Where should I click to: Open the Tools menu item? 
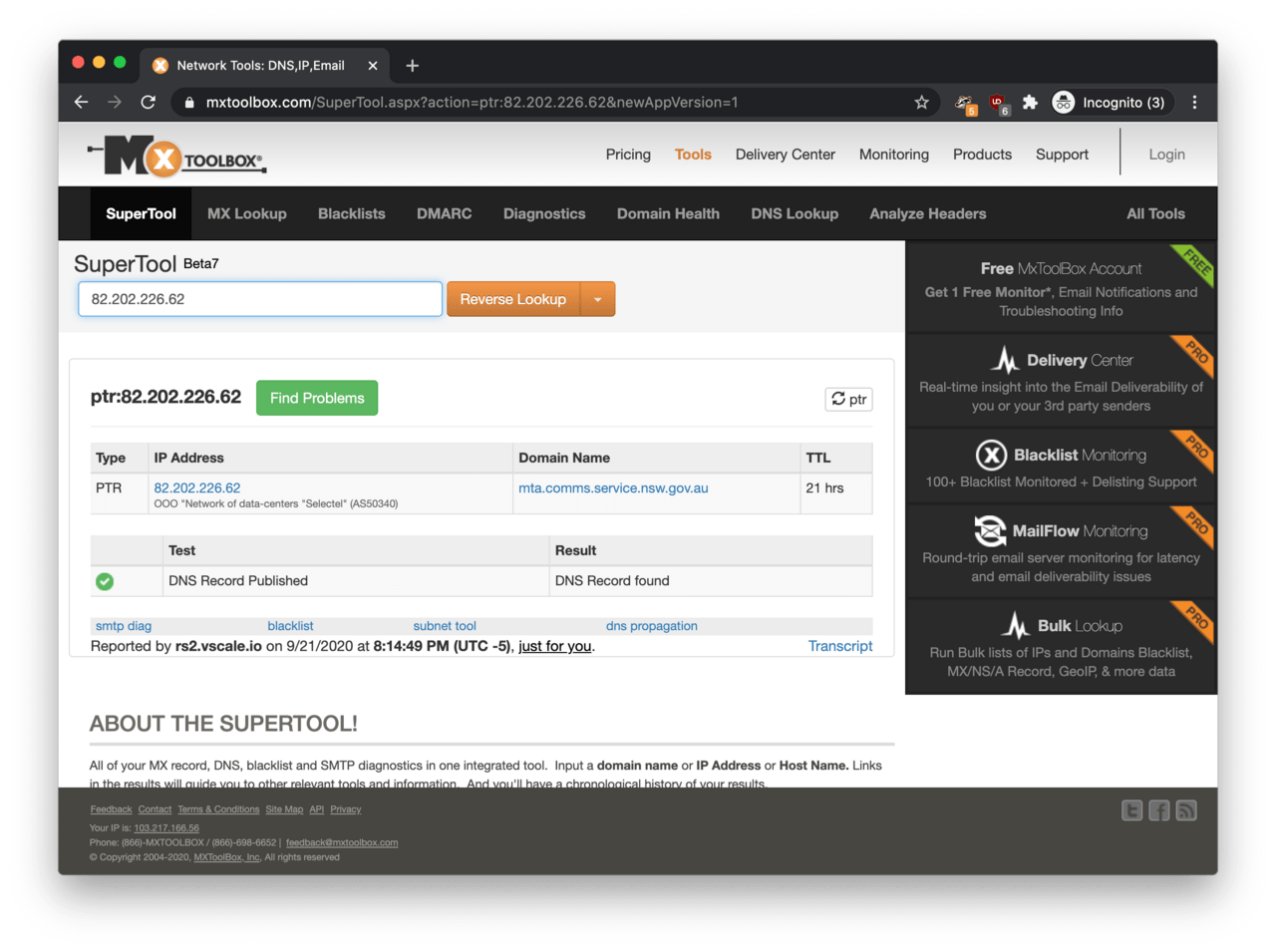[693, 155]
